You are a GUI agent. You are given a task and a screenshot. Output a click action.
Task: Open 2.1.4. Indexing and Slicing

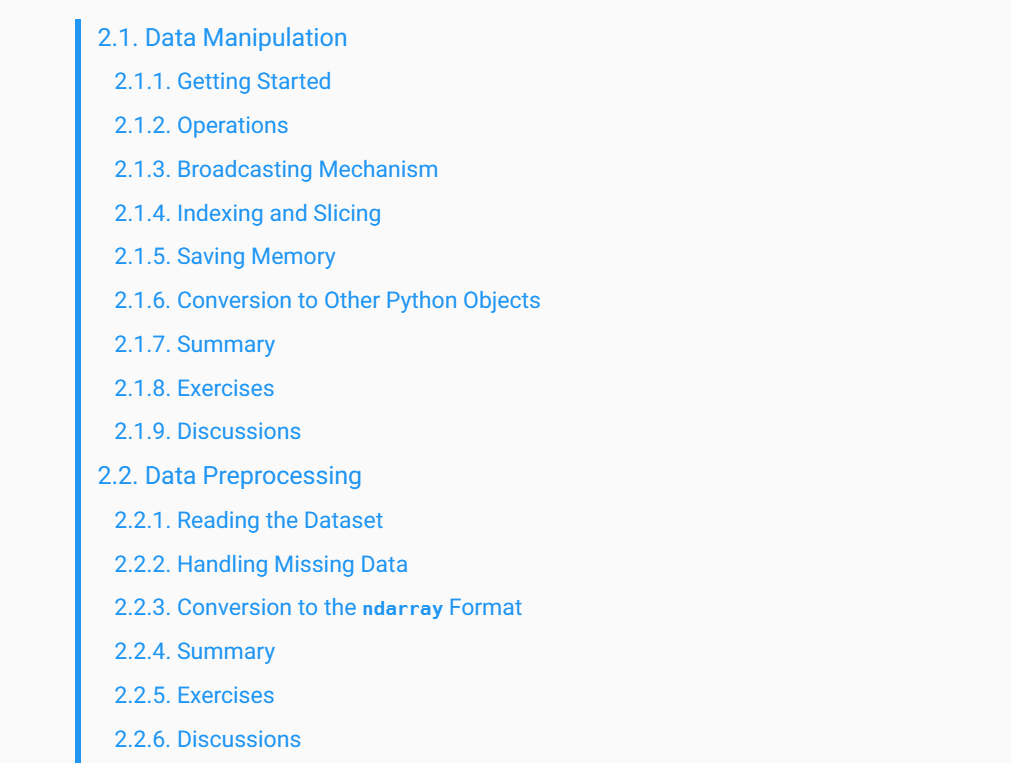coord(247,214)
